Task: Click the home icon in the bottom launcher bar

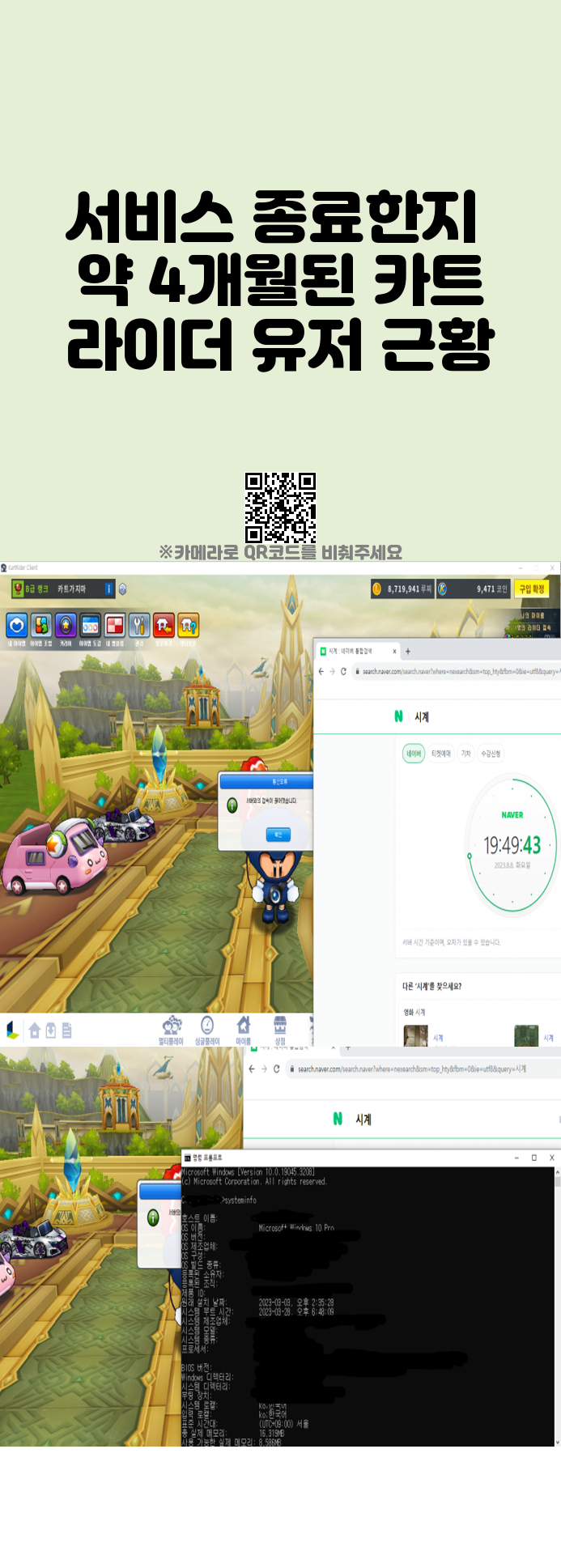Action: (35, 1030)
